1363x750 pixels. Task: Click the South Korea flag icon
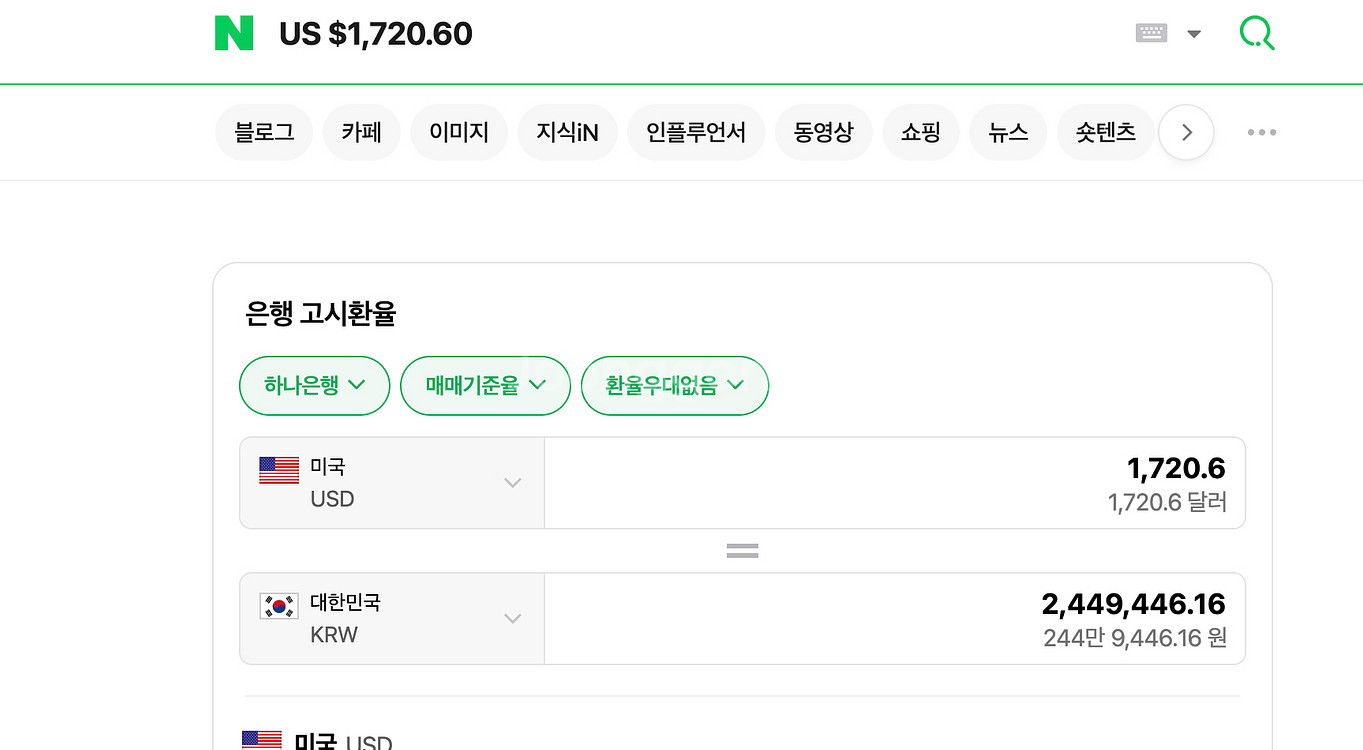[x=279, y=605]
